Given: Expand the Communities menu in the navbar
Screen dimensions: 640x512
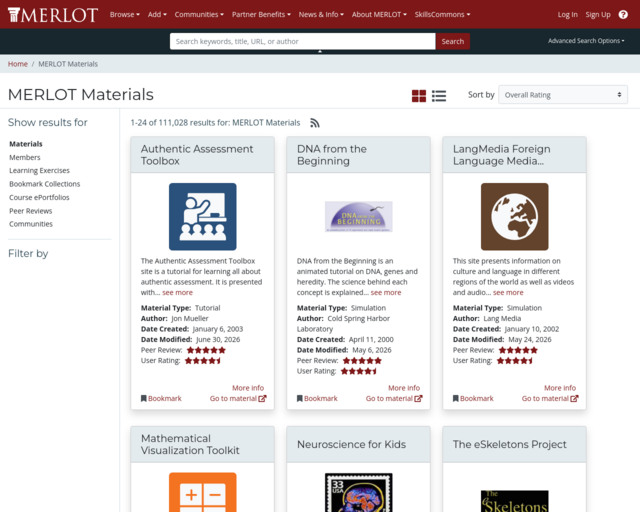Looking at the screenshot, I should pos(199,15).
